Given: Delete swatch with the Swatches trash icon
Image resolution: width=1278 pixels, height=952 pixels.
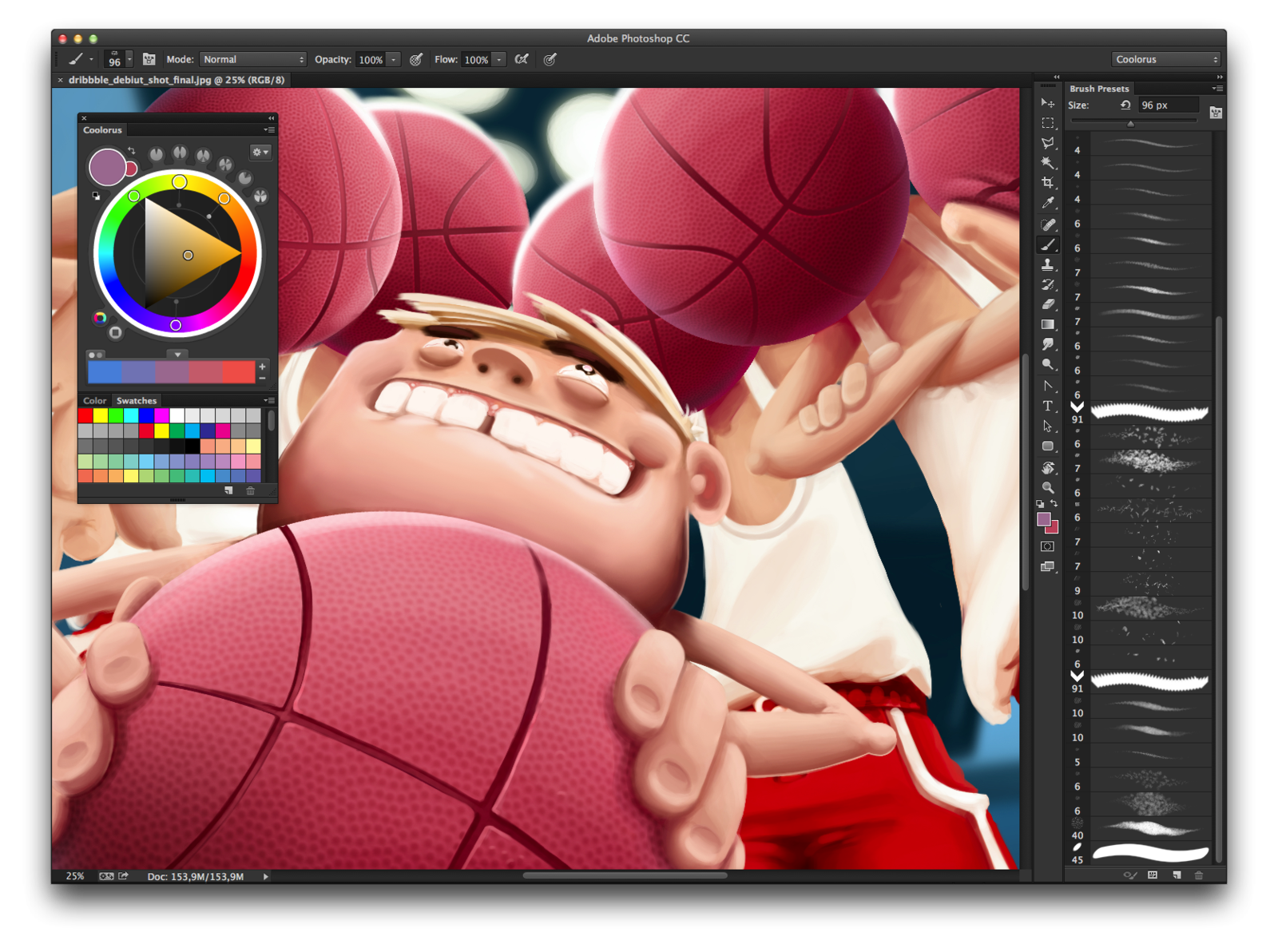Looking at the screenshot, I should [x=250, y=490].
